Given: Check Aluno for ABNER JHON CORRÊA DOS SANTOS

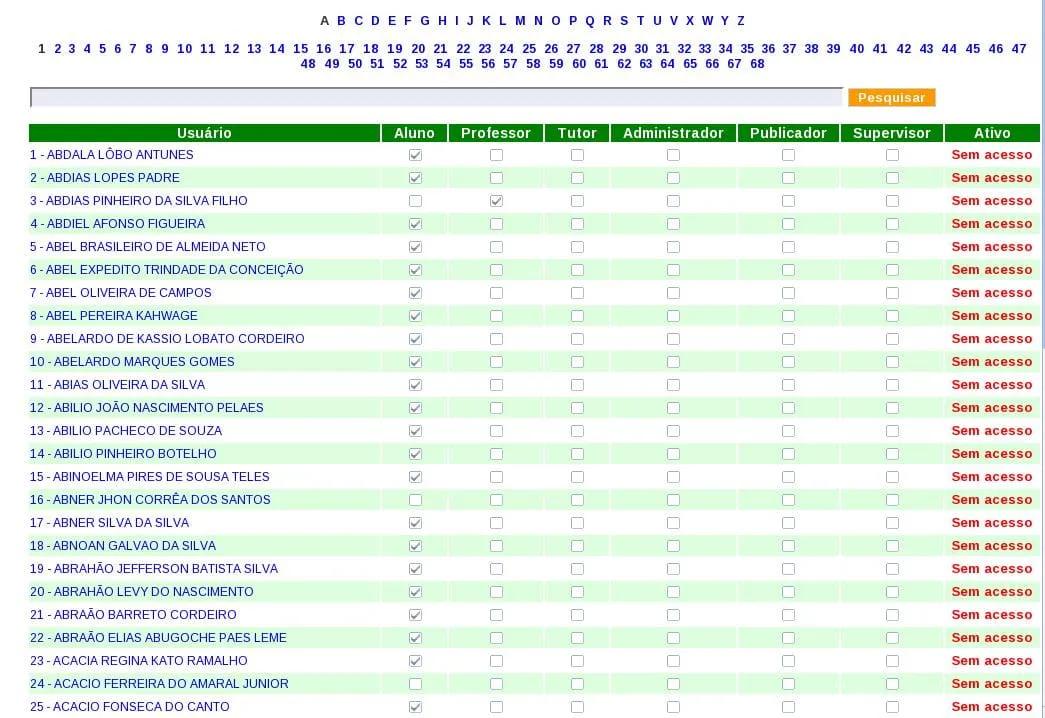Looking at the screenshot, I should (415, 500).
